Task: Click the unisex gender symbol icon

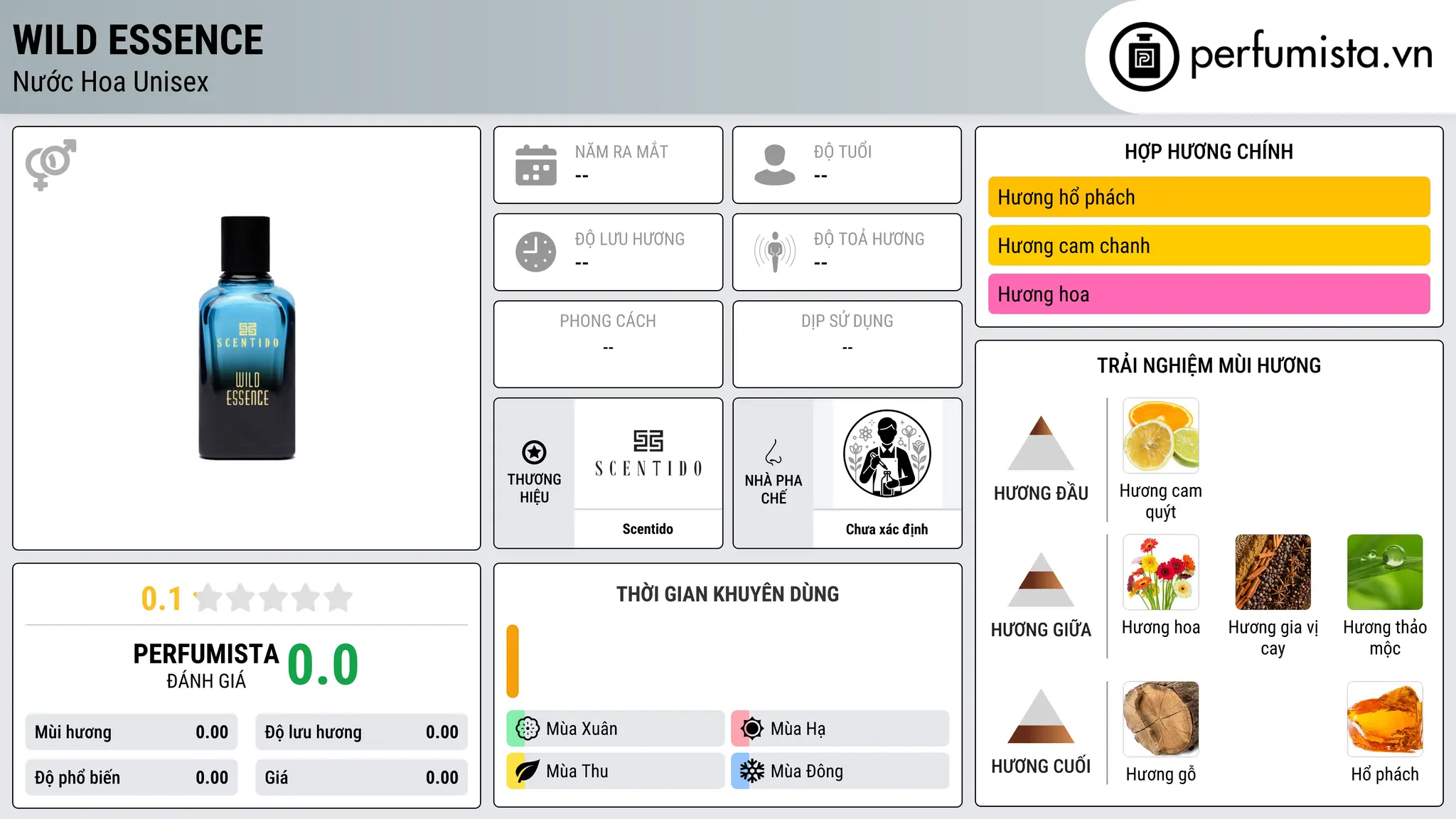Action: [50, 165]
